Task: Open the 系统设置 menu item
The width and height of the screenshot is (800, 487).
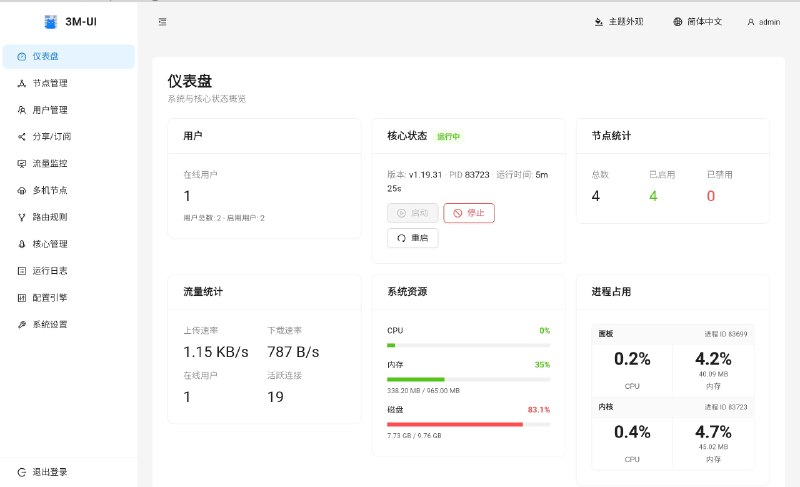Action: point(69,324)
